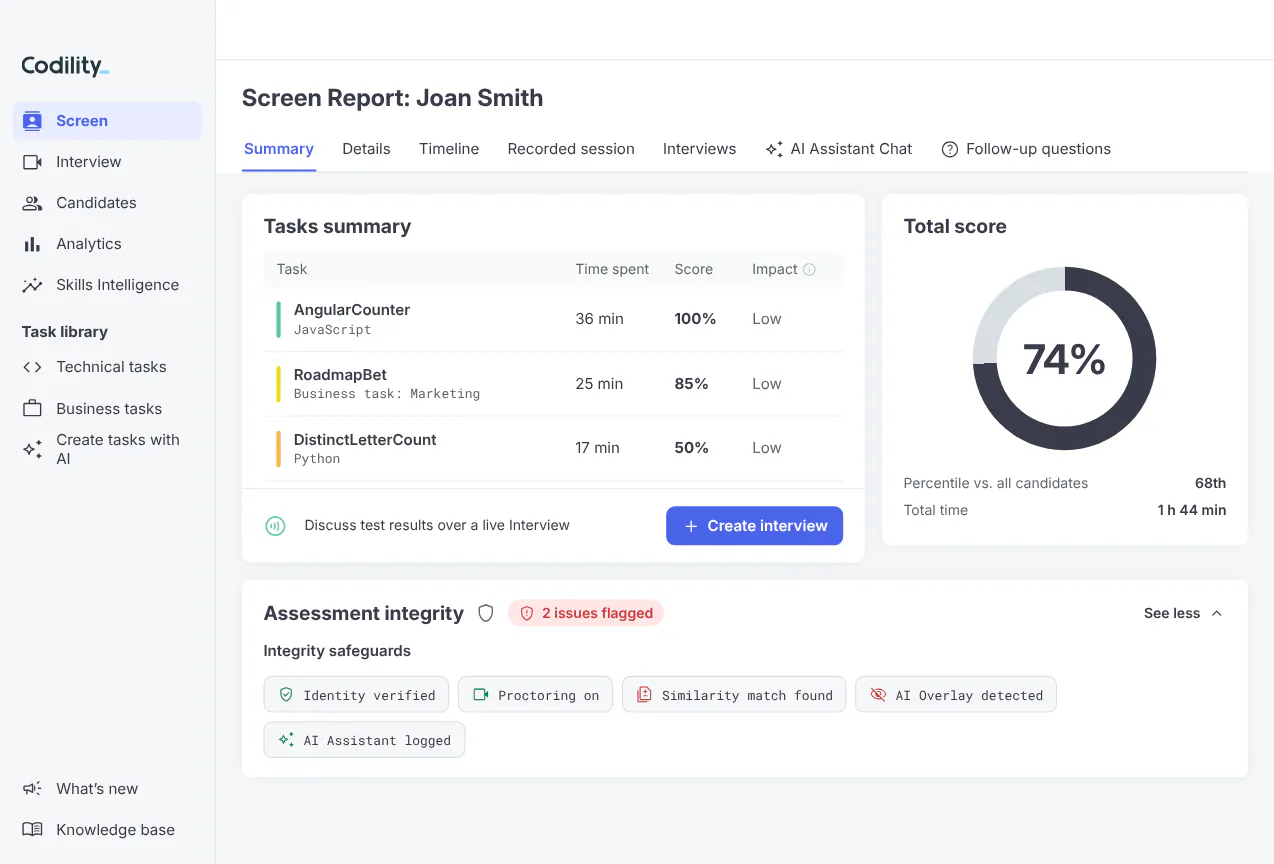The height and width of the screenshot is (864, 1274).
Task: Open Business tasks library
Action: click(107, 408)
